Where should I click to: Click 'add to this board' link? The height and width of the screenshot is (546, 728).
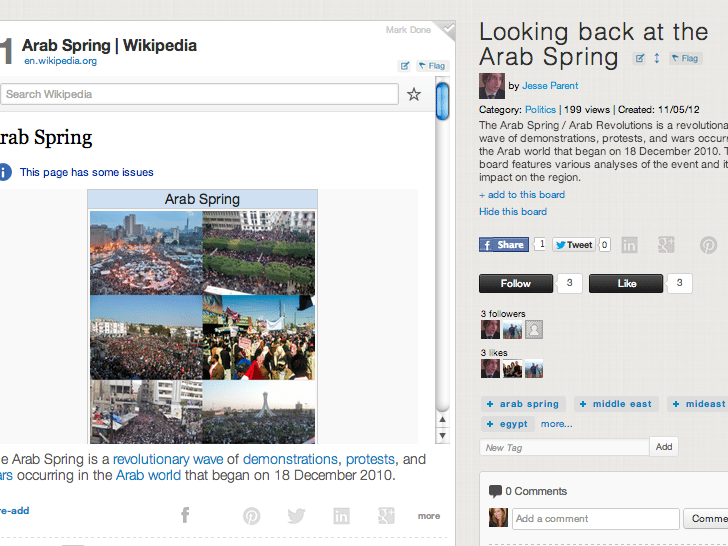tap(522, 195)
